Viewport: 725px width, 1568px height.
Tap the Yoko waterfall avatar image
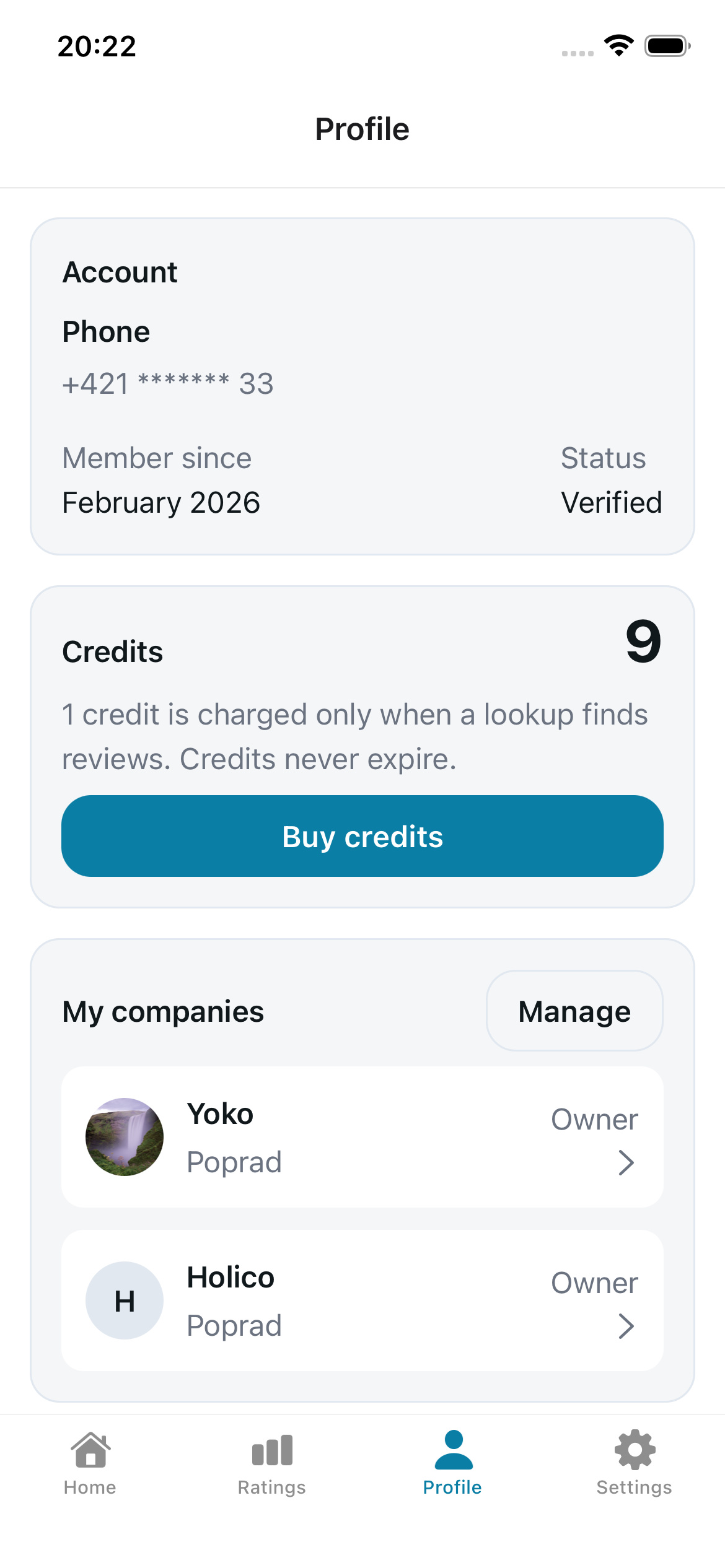pos(125,1137)
